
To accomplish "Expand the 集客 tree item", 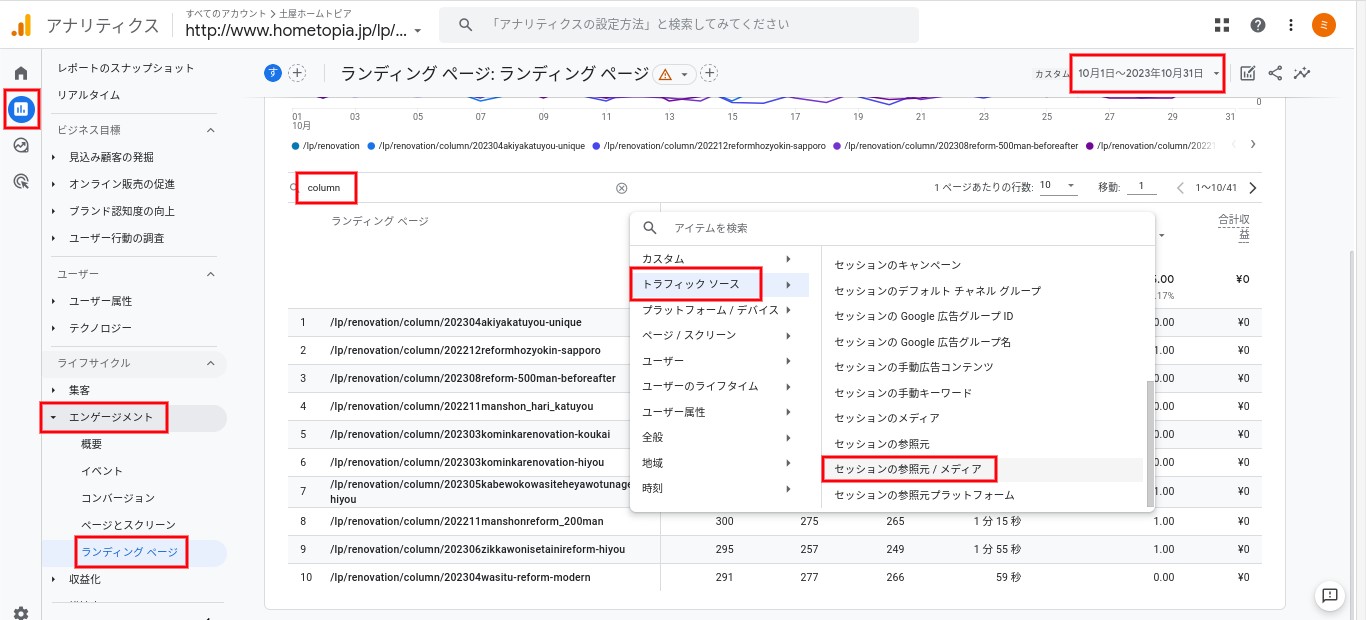I will [x=53, y=390].
